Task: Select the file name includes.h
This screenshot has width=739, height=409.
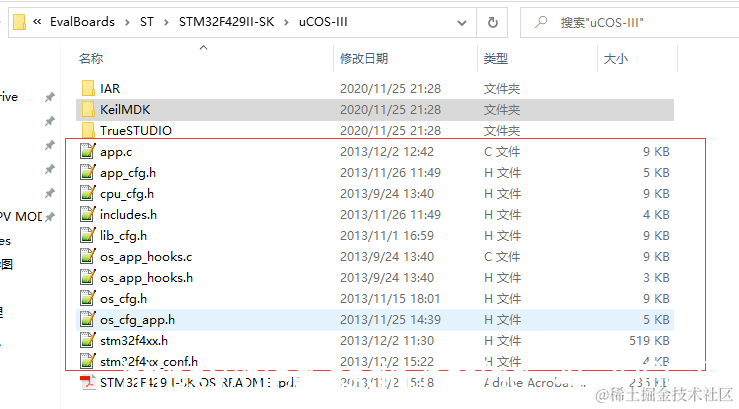Action: (128, 215)
